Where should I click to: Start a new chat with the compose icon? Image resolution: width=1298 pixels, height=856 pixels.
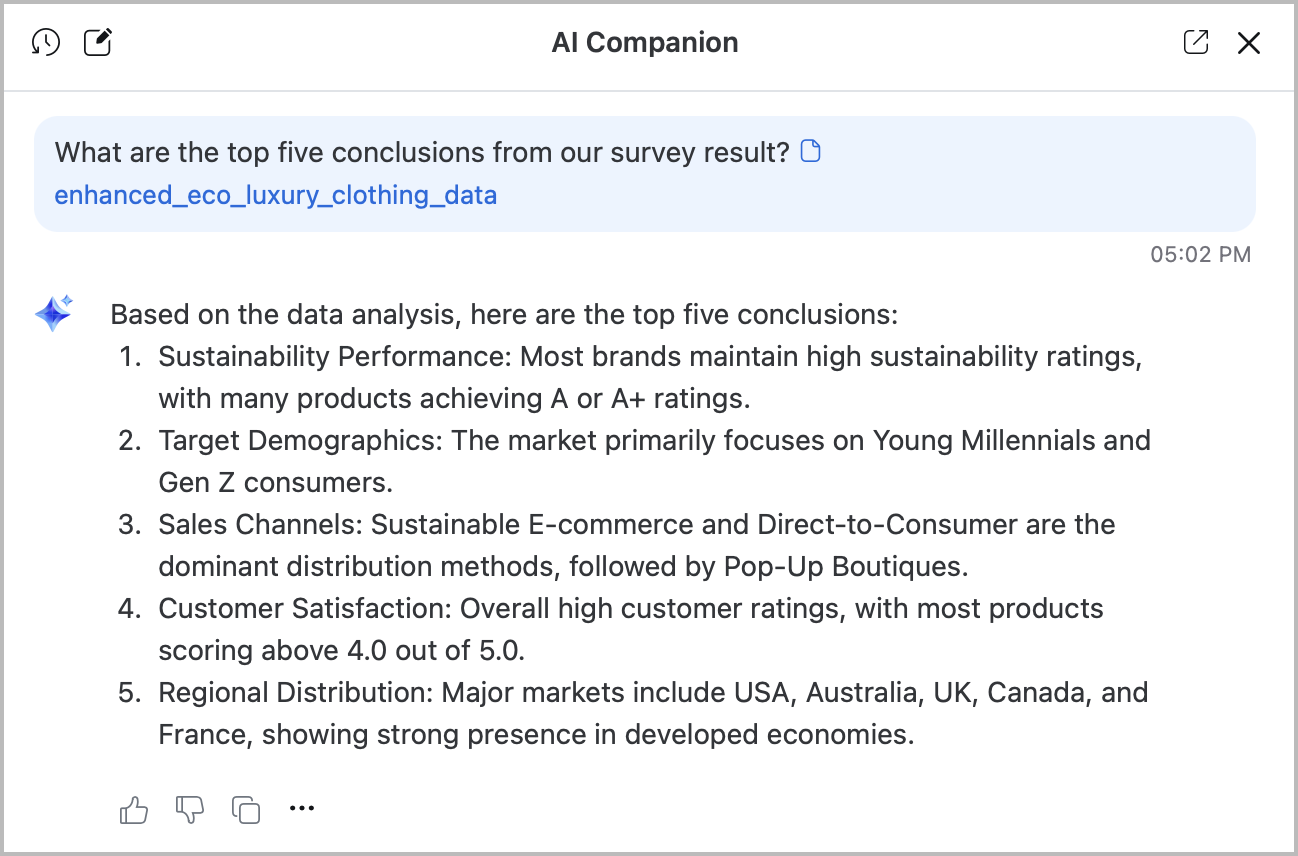tap(97, 43)
